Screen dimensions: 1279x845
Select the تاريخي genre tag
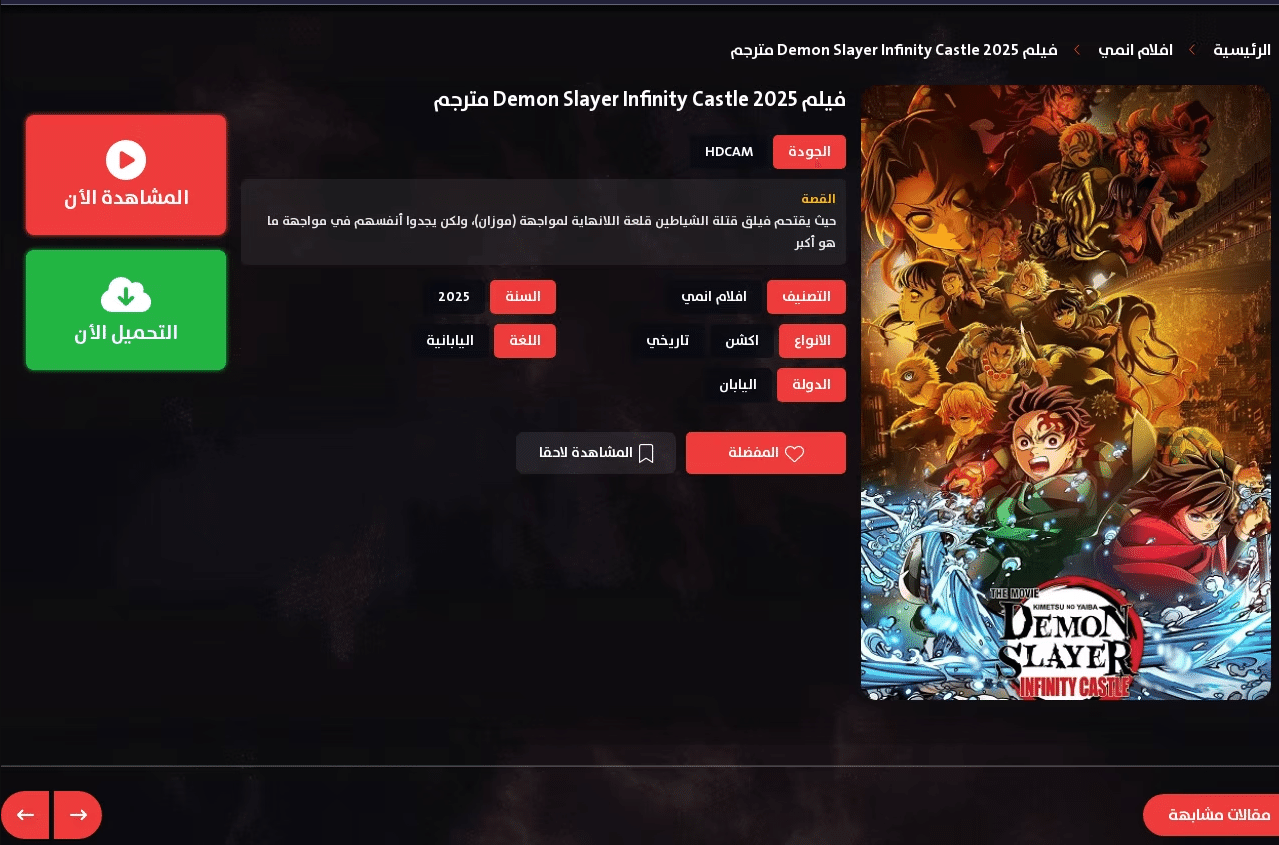coord(667,341)
